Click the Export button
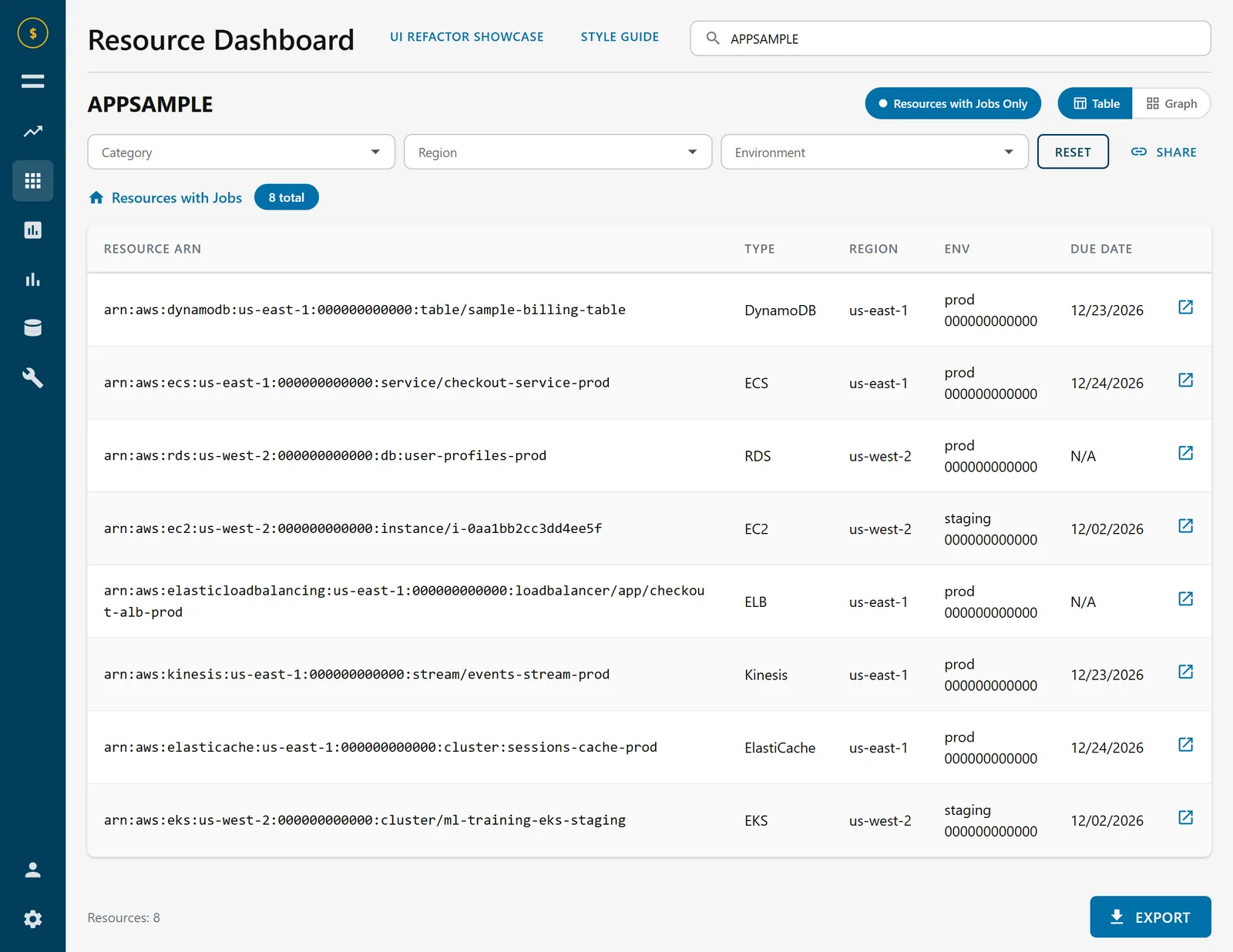1233x952 pixels. (1151, 917)
